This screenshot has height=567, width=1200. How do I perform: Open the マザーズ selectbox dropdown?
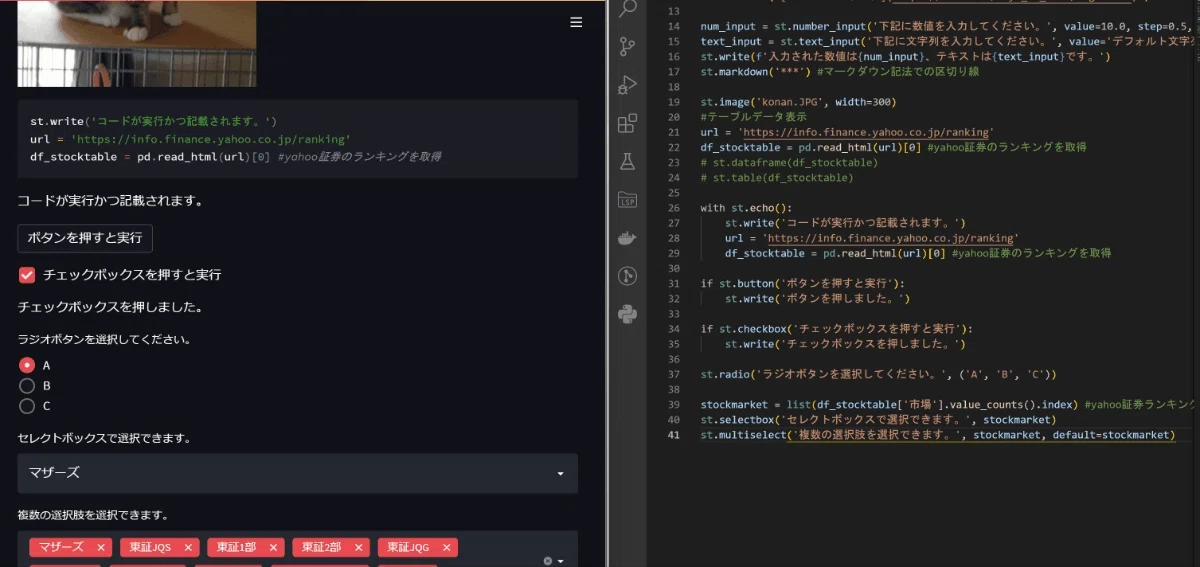pyautogui.click(x=297, y=473)
